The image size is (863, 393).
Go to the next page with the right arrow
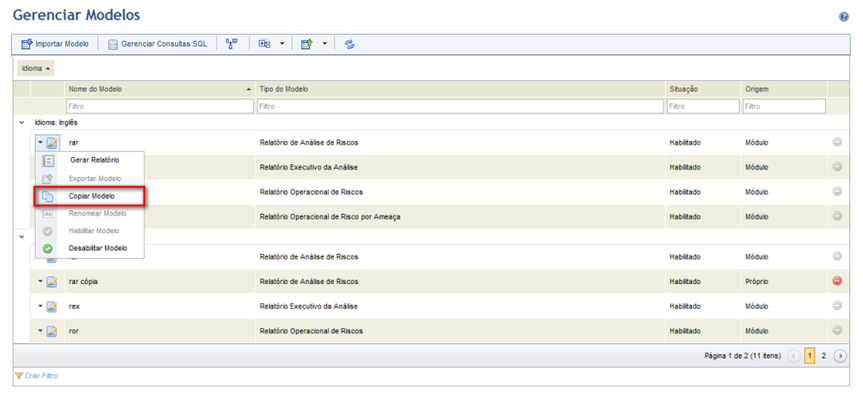pyautogui.click(x=840, y=356)
